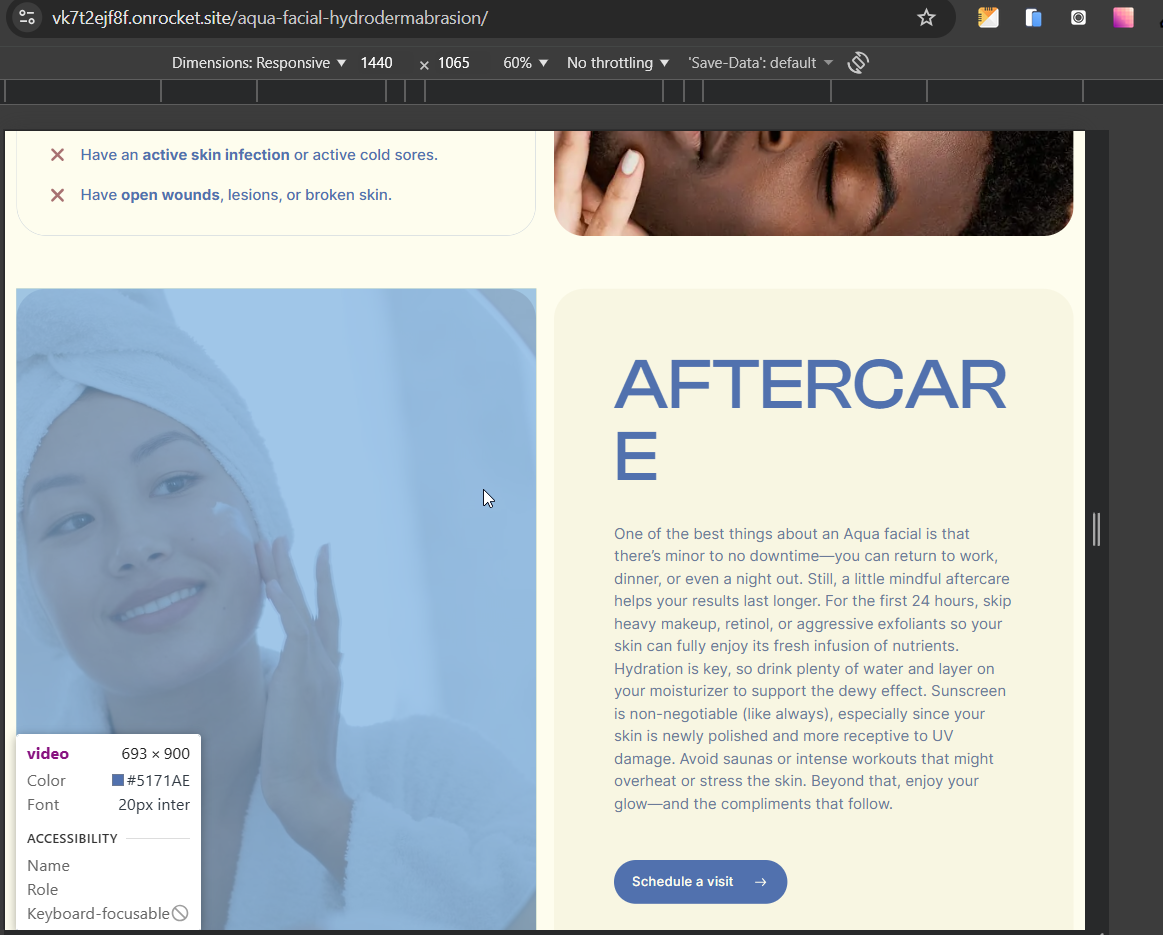Click the 693 × 900 size in tooltip
Image resolution: width=1163 pixels, height=935 pixels.
[155, 753]
